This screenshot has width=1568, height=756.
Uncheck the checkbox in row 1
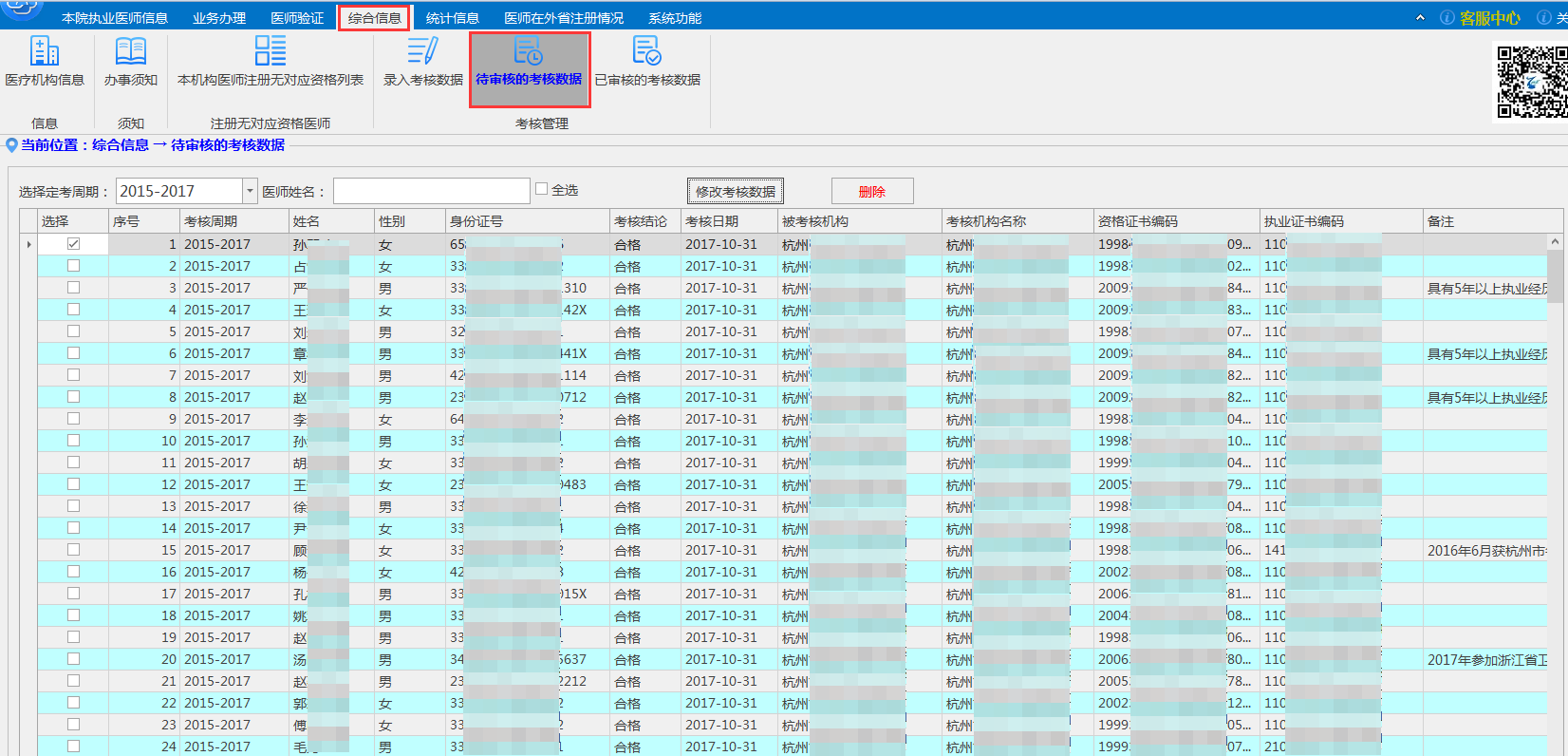coord(73,244)
